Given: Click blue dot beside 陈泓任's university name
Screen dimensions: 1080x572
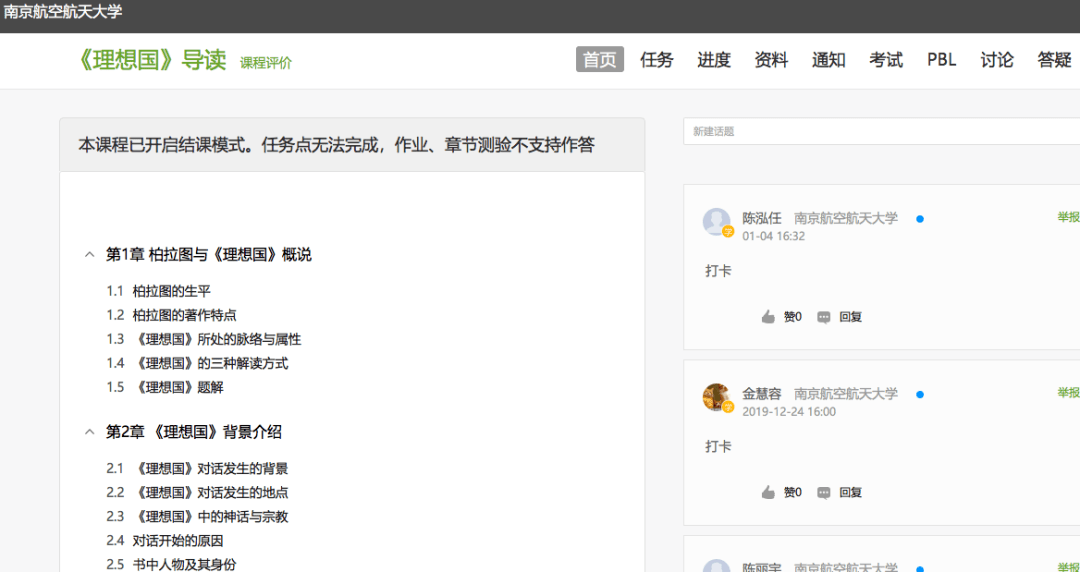Looking at the screenshot, I should coord(920,219).
